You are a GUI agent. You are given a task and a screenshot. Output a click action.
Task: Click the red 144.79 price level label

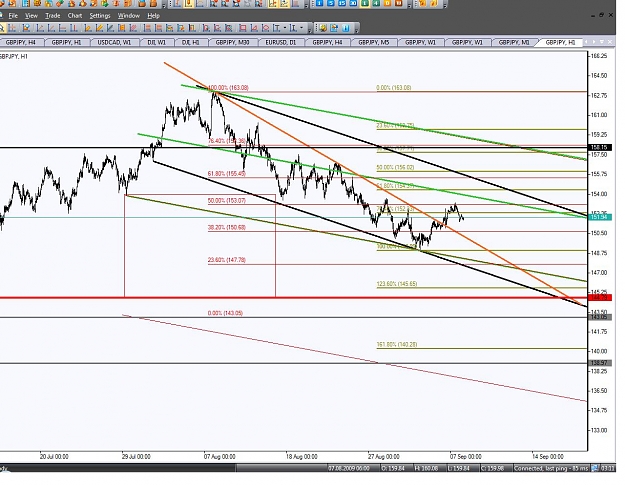(x=599, y=297)
